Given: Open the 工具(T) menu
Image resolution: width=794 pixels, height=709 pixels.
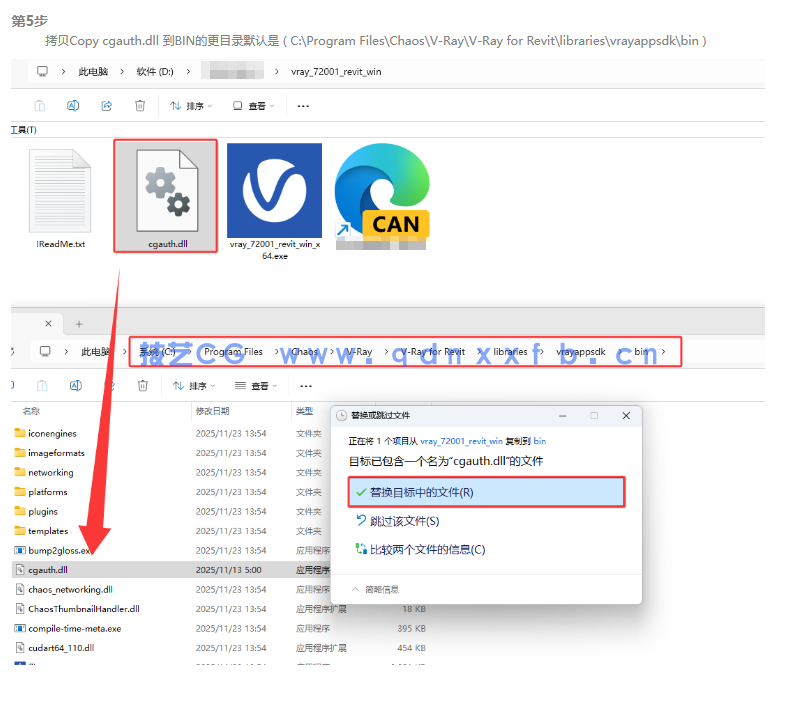Looking at the screenshot, I should pos(24,130).
